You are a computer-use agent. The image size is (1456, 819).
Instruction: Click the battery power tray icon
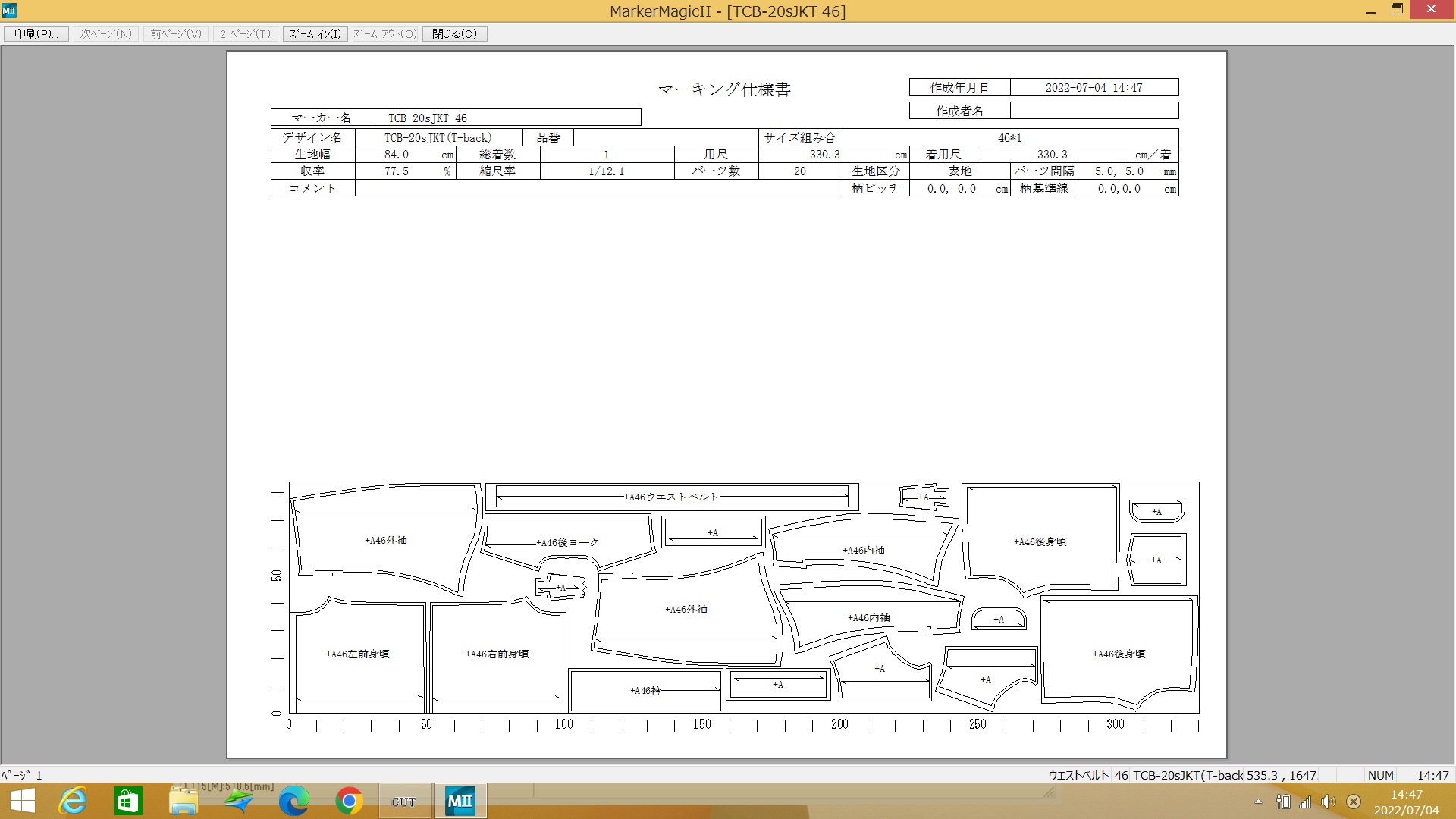pyautogui.click(x=1283, y=802)
